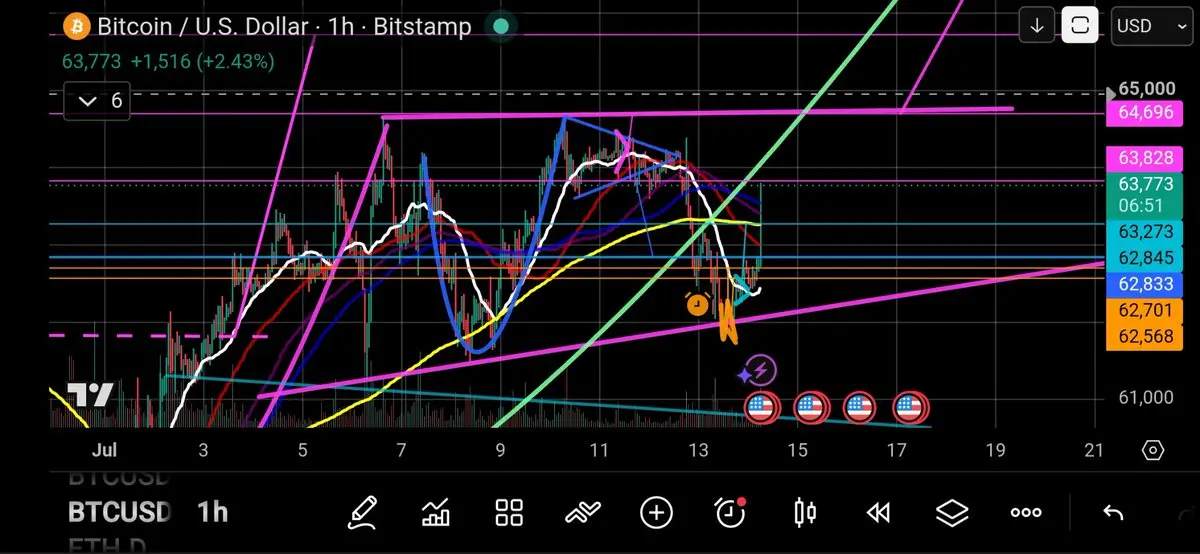Open the three-dots more options icon
The height and width of the screenshot is (554, 1200).
[1026, 513]
